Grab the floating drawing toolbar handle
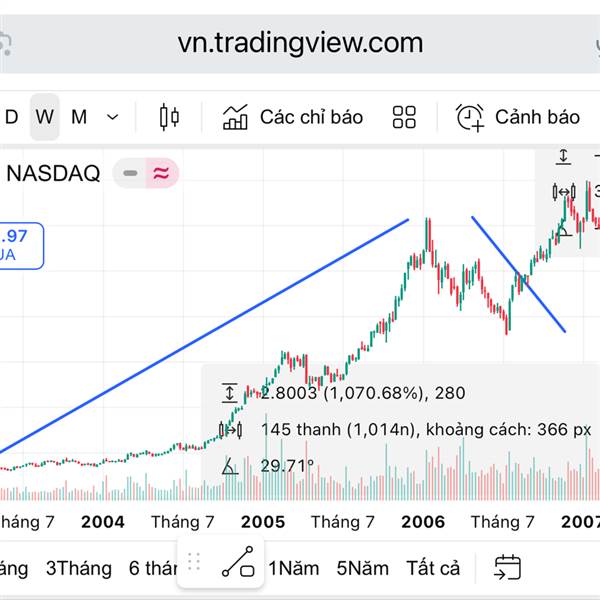Image resolution: width=600 pixels, height=600 pixels. point(194,563)
